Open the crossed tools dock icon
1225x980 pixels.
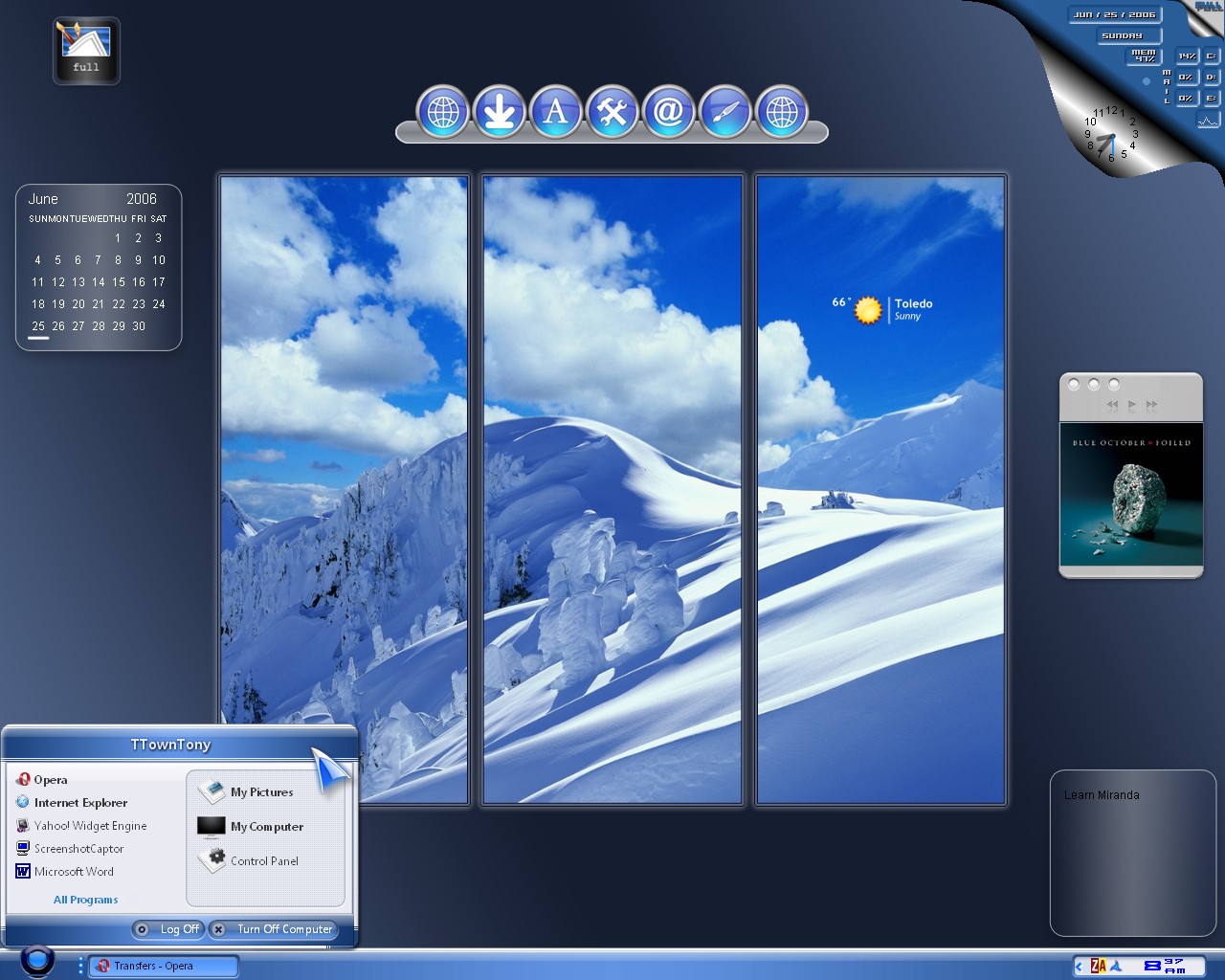(612, 113)
